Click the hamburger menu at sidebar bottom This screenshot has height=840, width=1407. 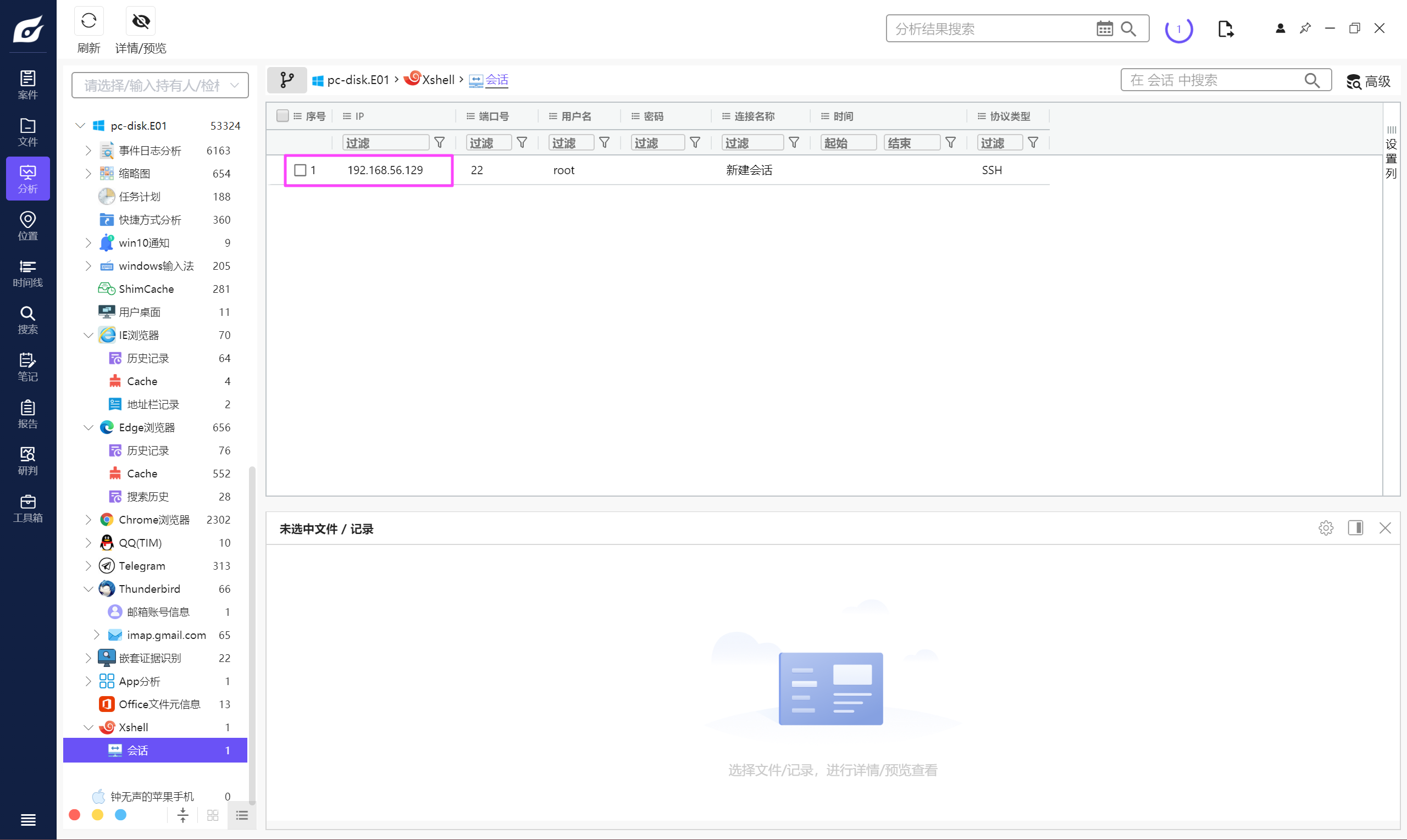coord(27,819)
